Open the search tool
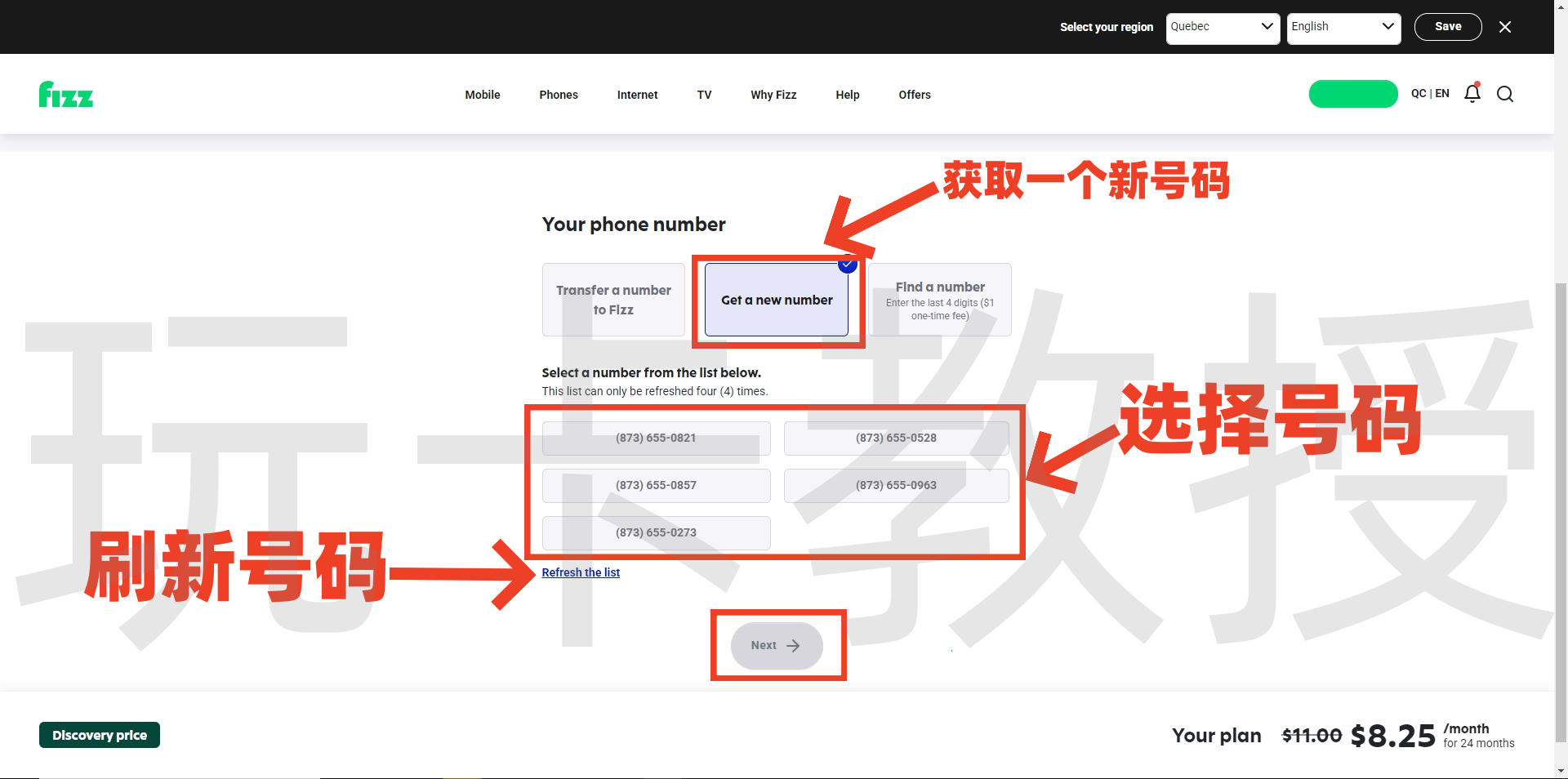The image size is (1568, 779). click(1505, 94)
